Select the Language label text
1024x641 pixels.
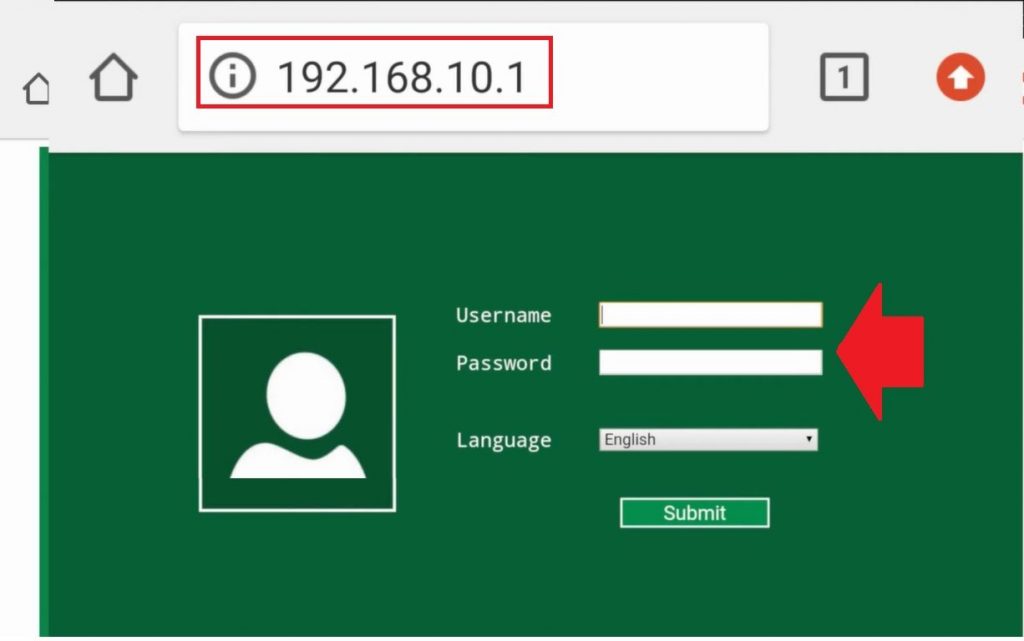[503, 440]
